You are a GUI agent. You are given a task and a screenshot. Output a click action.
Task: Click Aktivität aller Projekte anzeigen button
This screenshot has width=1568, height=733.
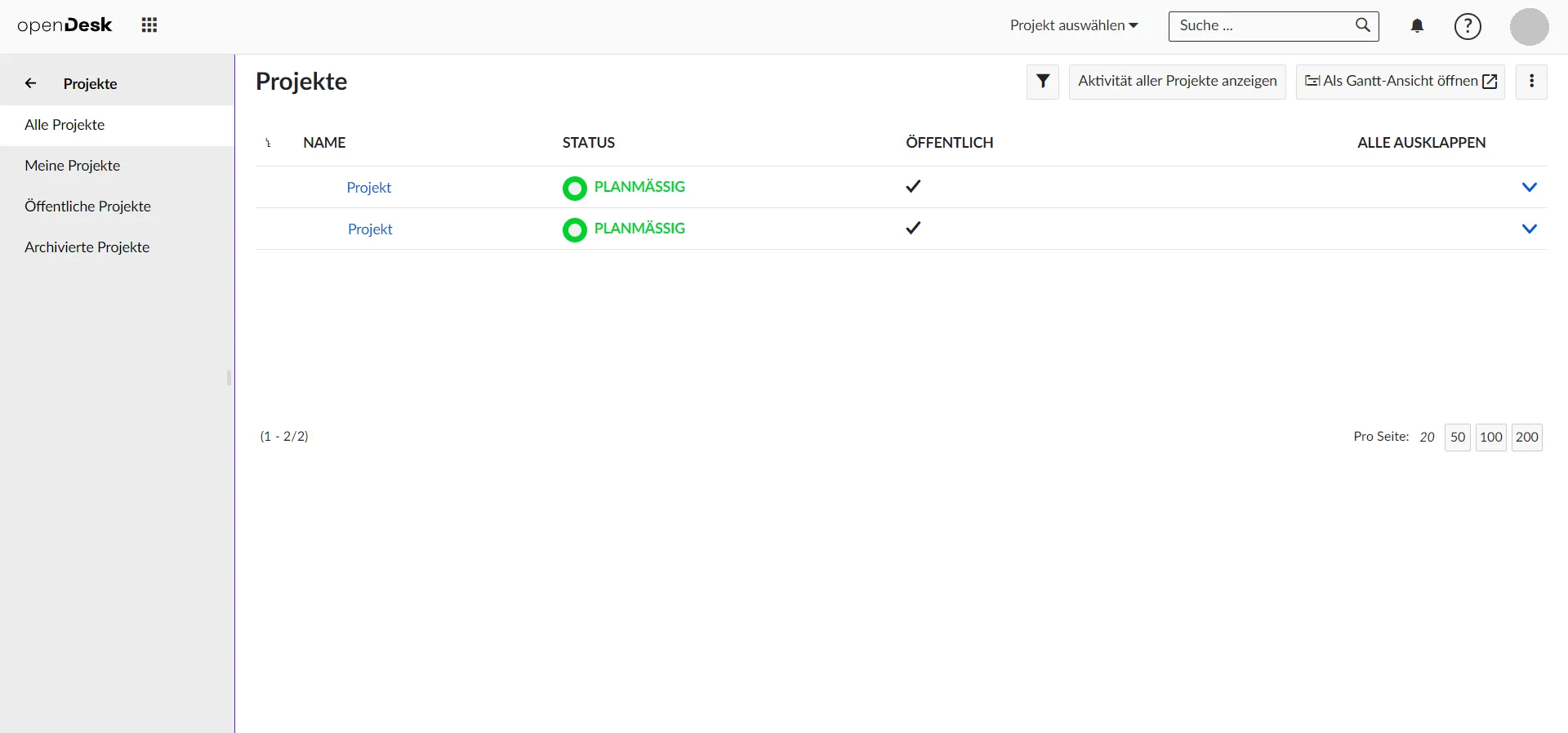coord(1177,82)
